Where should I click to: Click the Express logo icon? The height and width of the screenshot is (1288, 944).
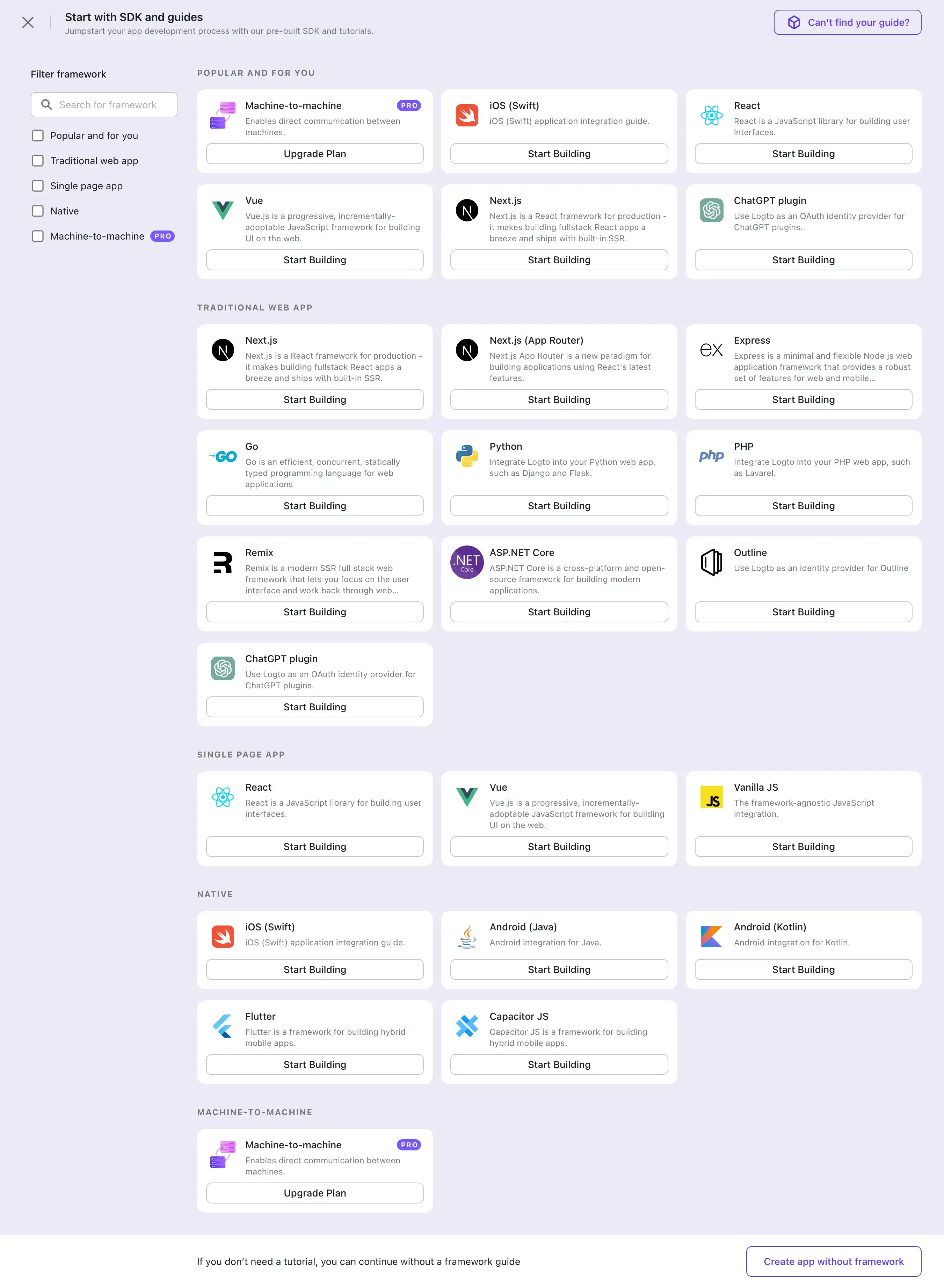coord(711,350)
